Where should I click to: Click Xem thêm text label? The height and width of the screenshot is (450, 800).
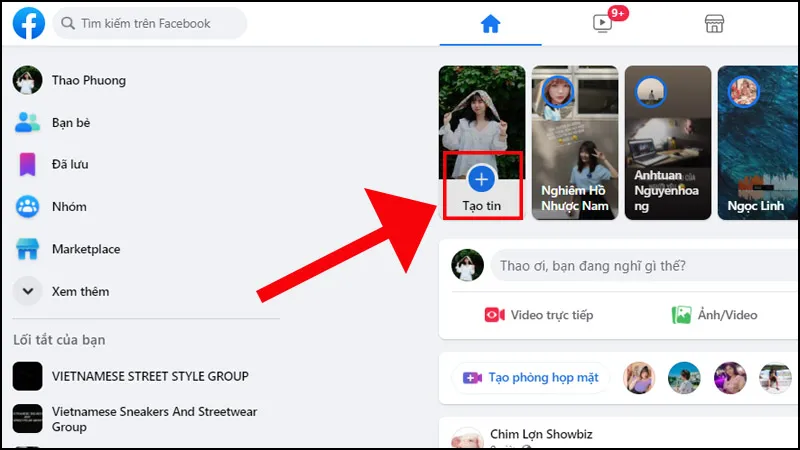coord(81,291)
